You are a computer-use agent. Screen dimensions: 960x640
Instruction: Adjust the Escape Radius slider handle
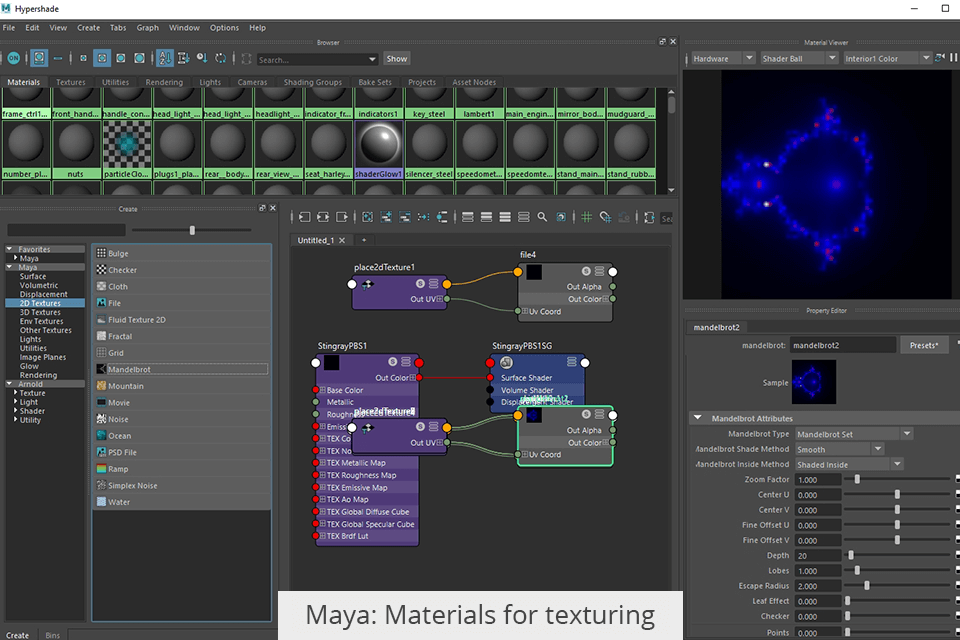[866, 586]
